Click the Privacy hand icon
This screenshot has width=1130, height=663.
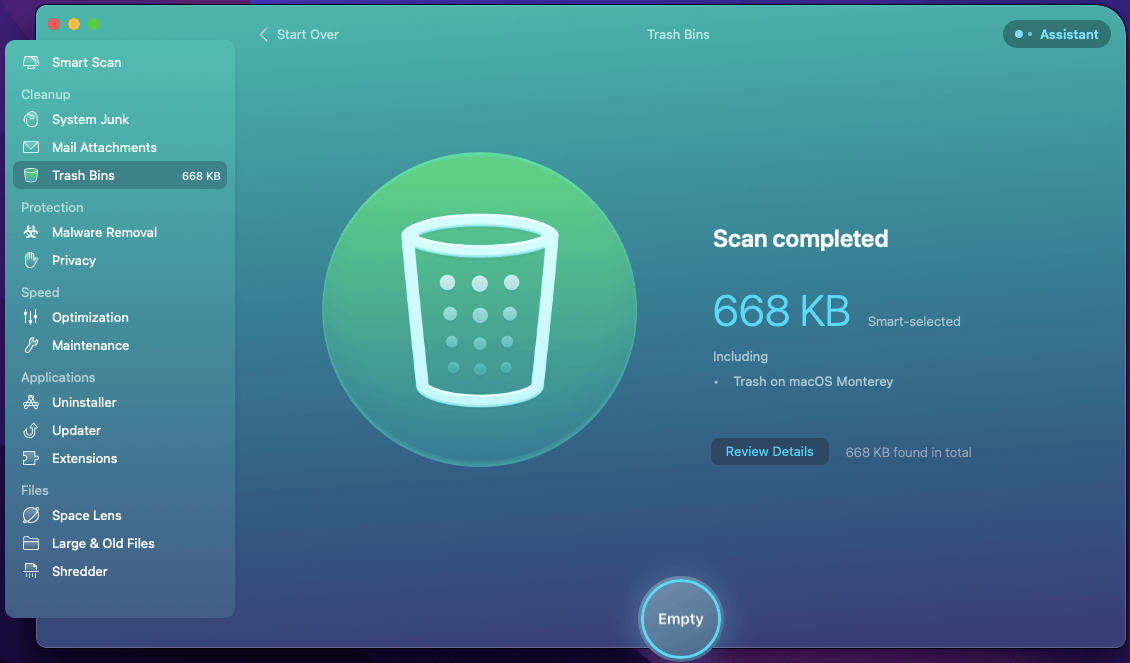pyautogui.click(x=31, y=260)
